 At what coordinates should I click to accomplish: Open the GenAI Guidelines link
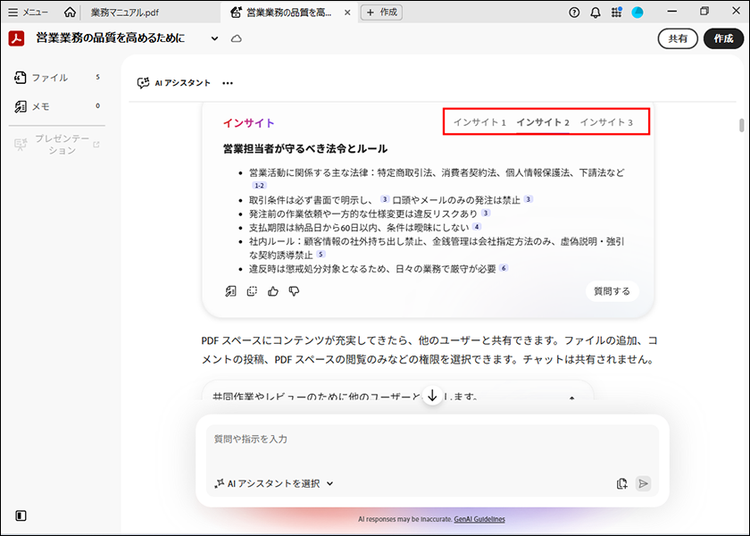(481, 520)
